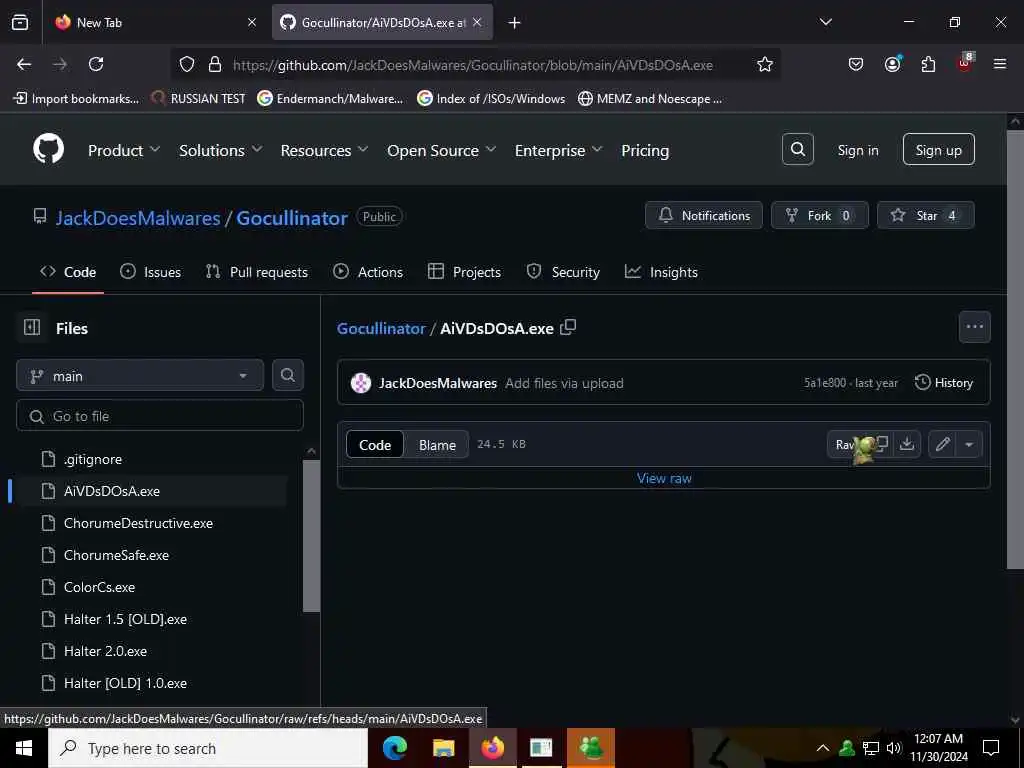This screenshot has height=768, width=1024.
Task: Expand Enterprise dropdown
Action: point(558,150)
